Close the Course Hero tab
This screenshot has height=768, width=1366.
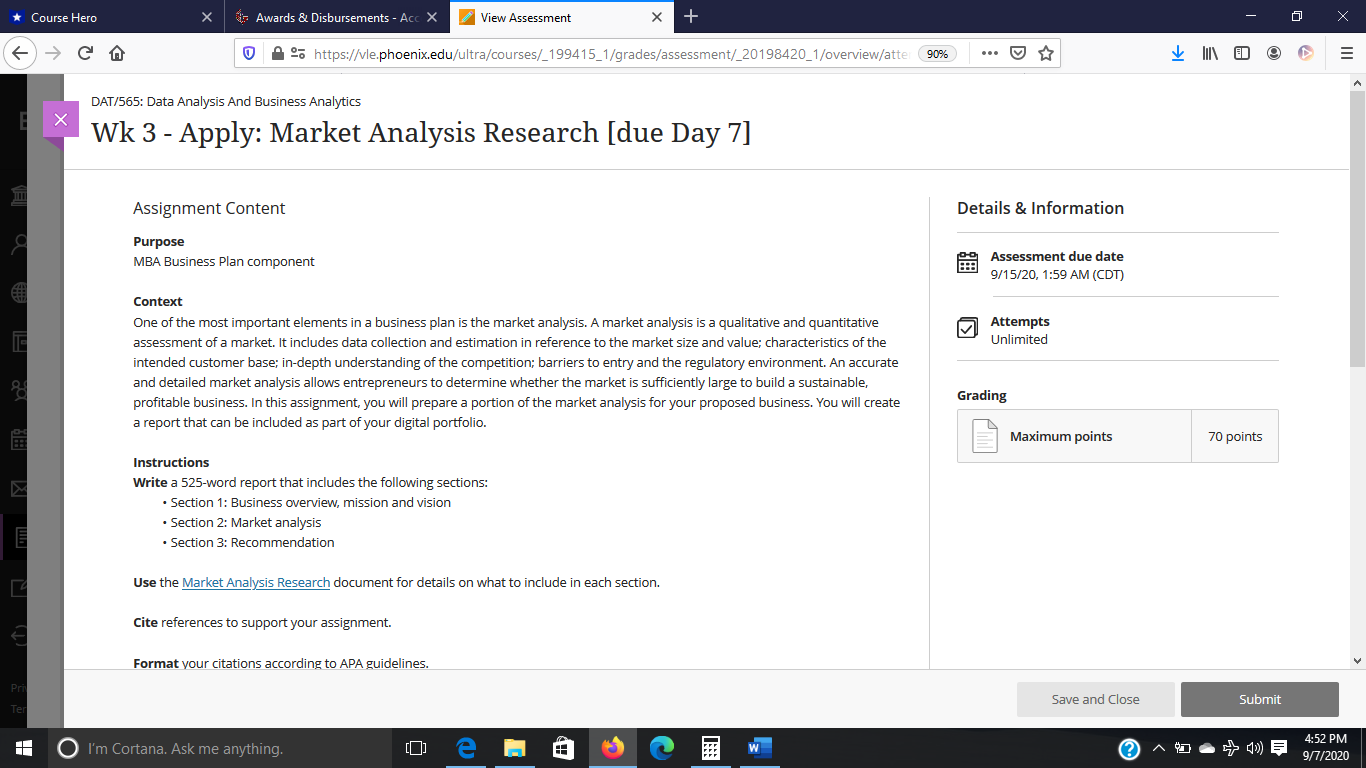point(207,18)
